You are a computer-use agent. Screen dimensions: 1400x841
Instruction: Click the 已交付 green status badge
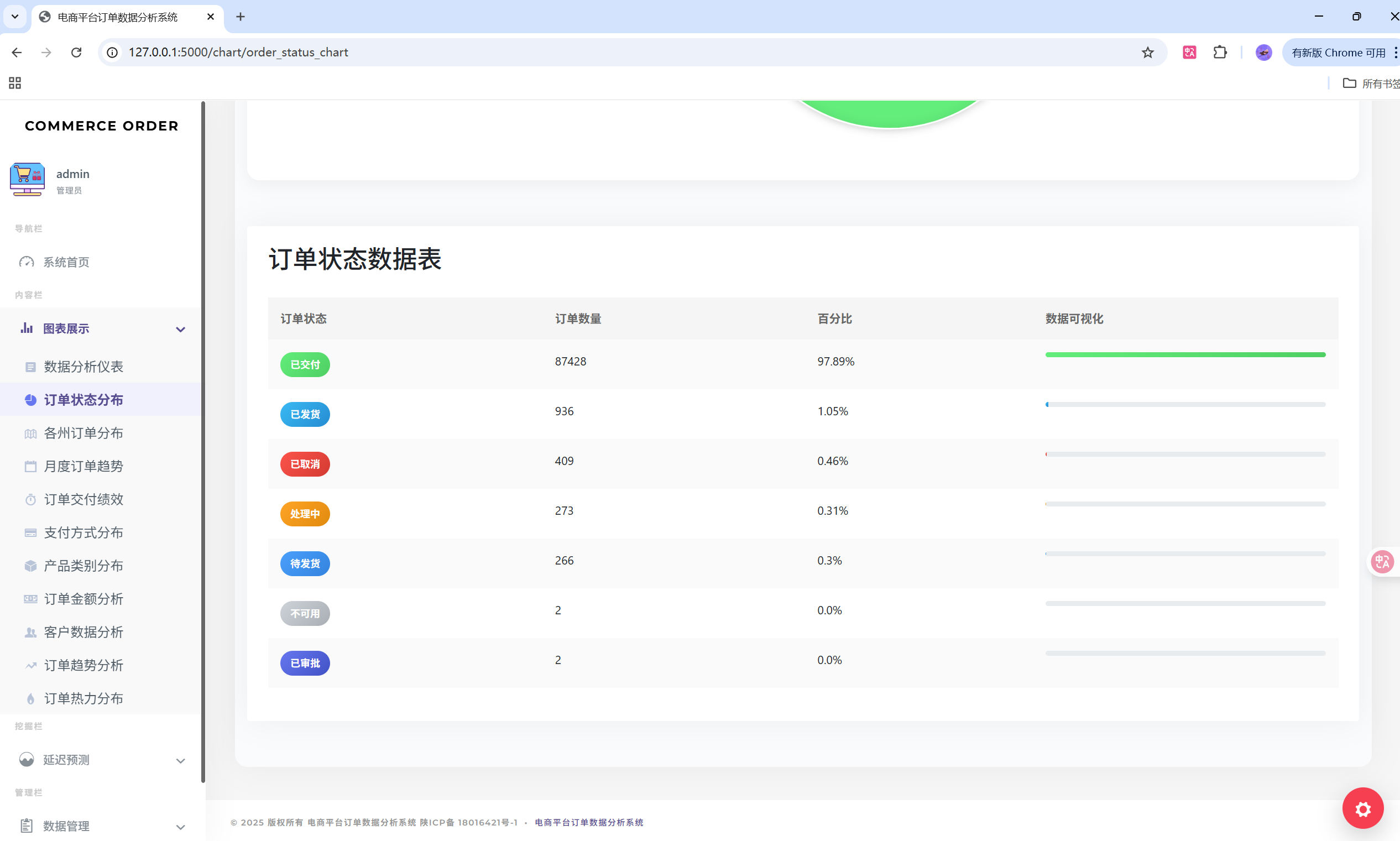tap(305, 364)
